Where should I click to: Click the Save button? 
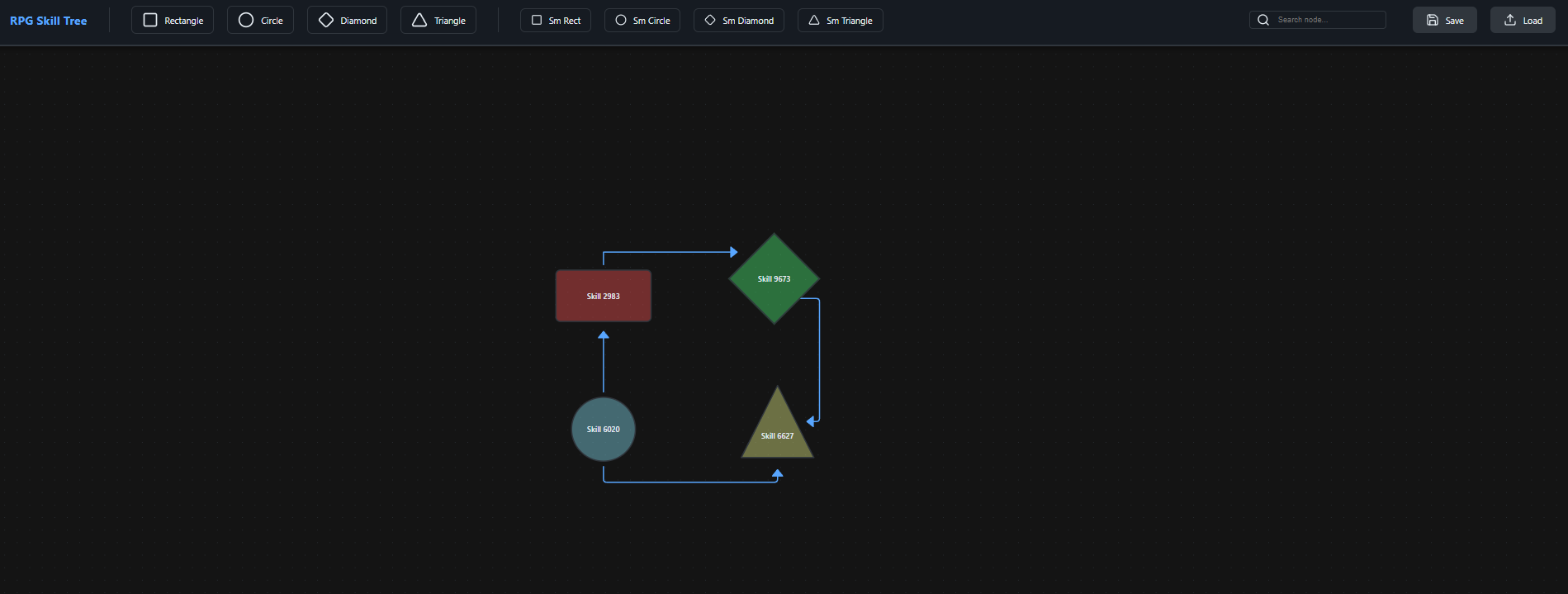1445,21
